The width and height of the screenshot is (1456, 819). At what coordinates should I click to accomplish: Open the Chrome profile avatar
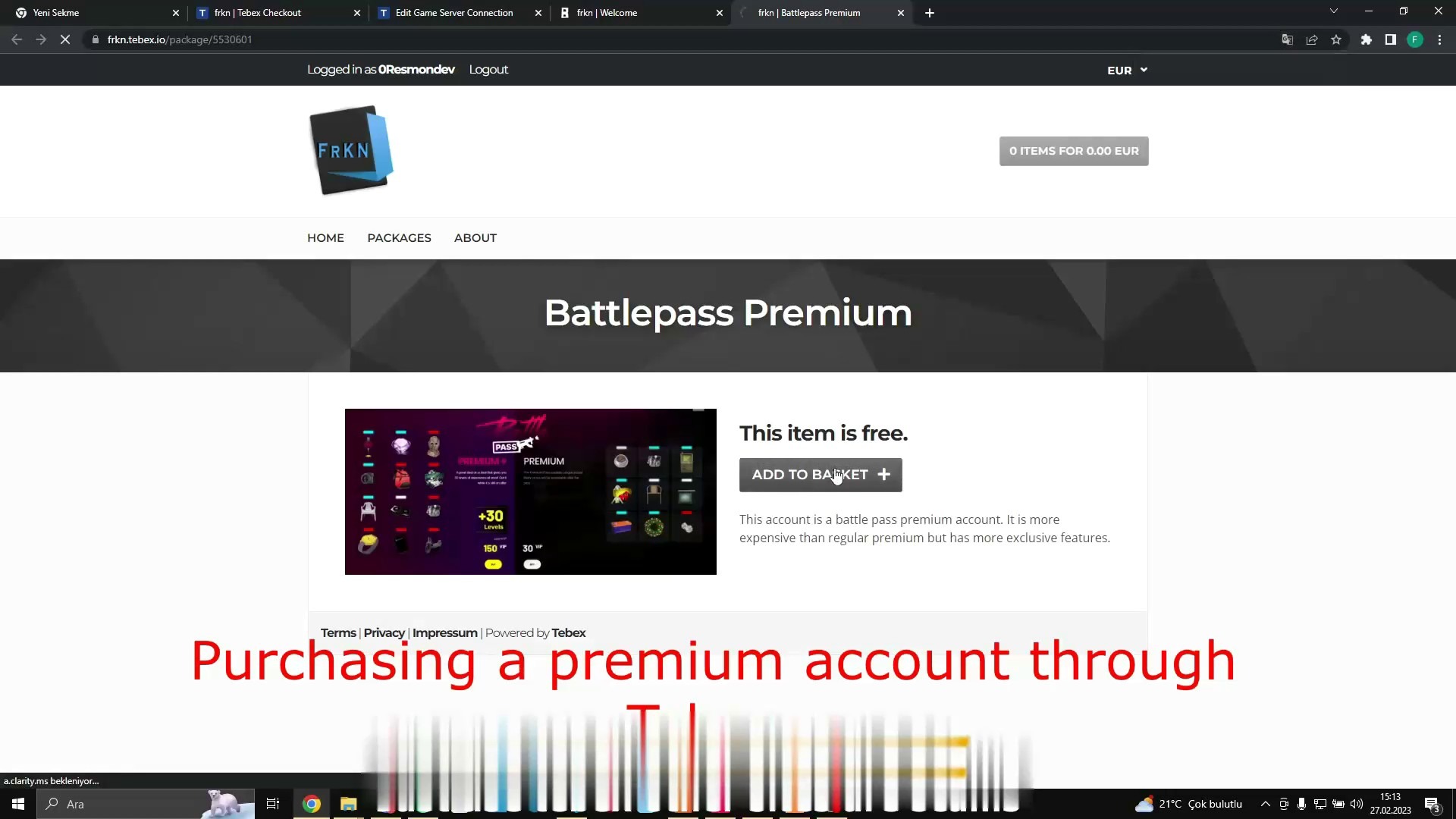pos(1415,39)
